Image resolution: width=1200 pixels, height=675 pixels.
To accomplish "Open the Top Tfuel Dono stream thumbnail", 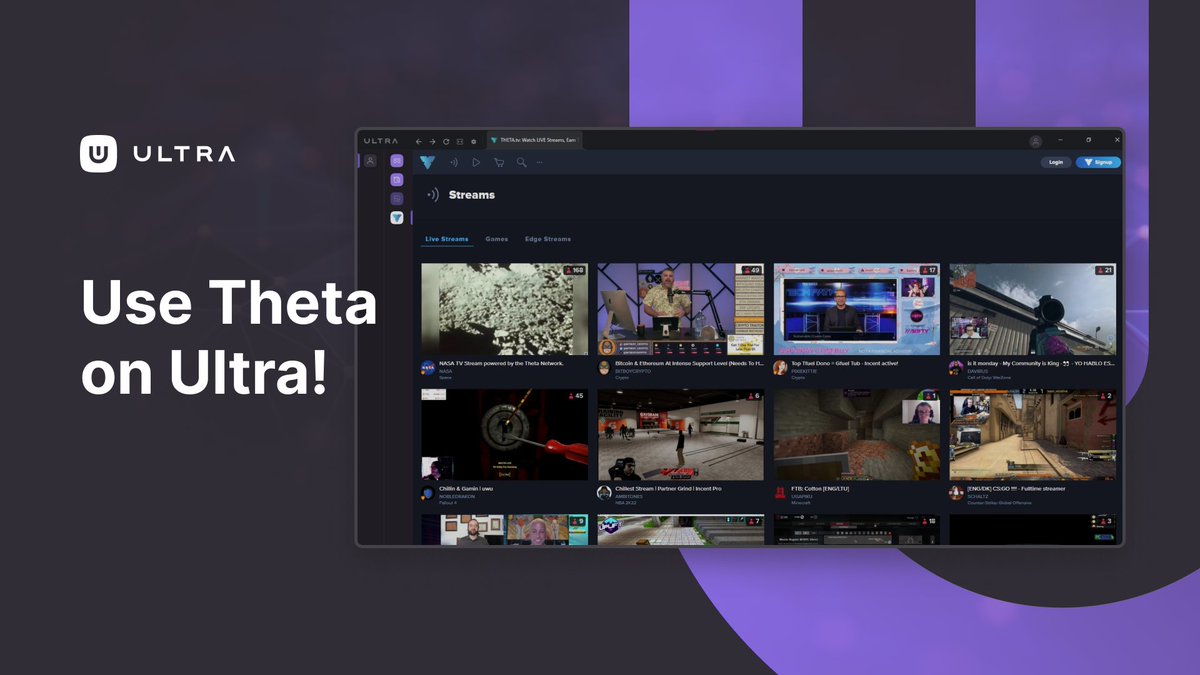I will coord(857,309).
